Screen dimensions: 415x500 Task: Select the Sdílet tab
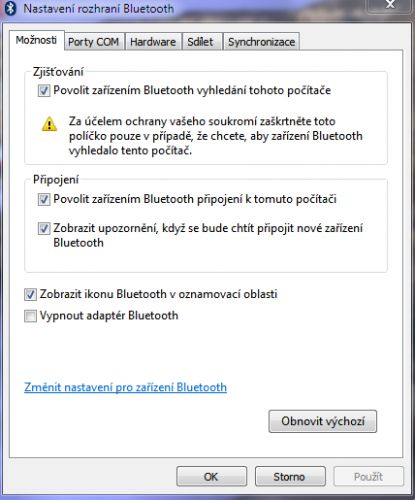click(x=200, y=42)
